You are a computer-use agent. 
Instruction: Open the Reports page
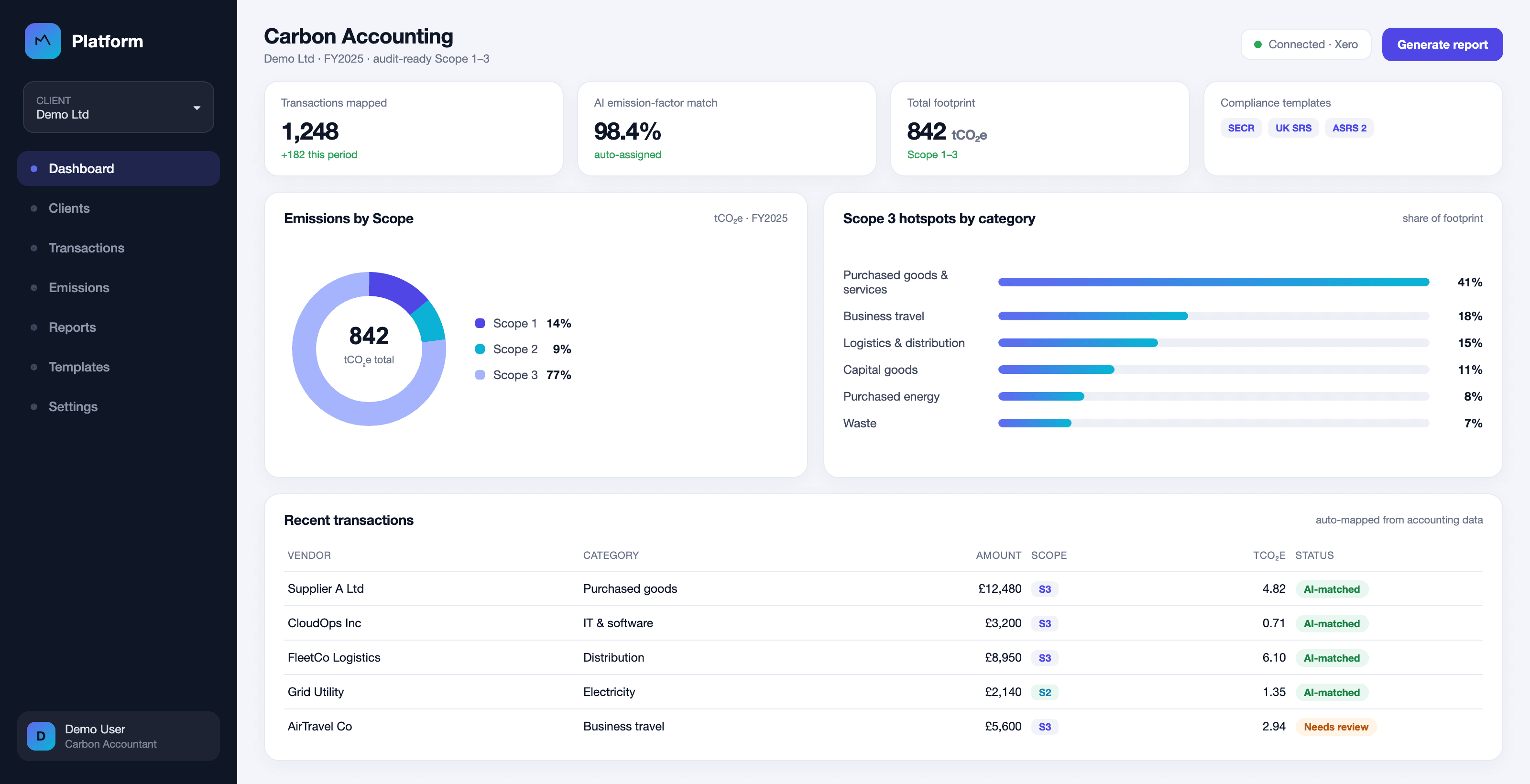[x=118, y=327]
